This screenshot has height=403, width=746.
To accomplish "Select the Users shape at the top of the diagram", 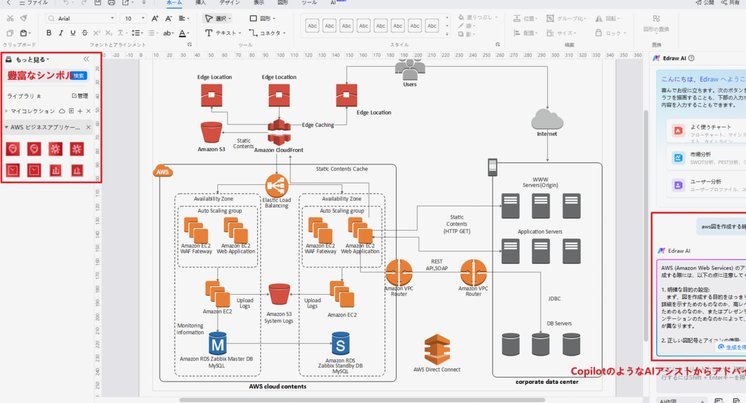I will coord(410,70).
